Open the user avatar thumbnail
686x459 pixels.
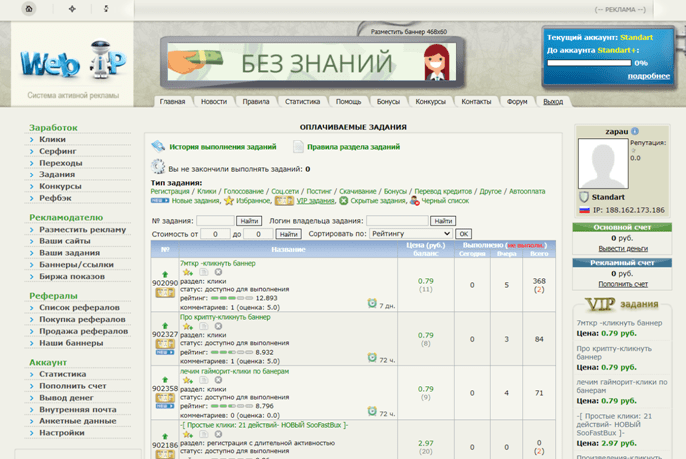(x=603, y=163)
